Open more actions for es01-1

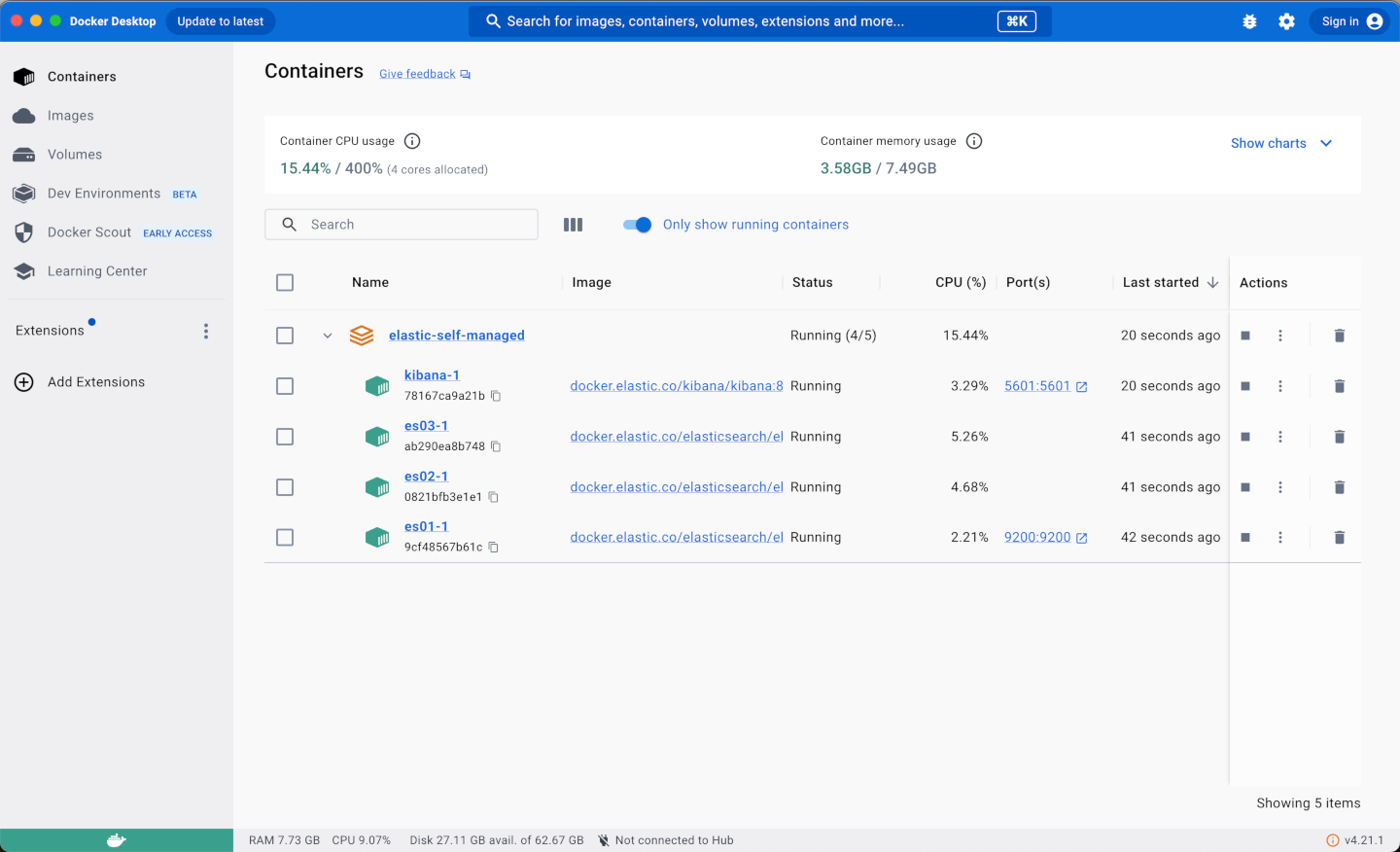point(1280,538)
